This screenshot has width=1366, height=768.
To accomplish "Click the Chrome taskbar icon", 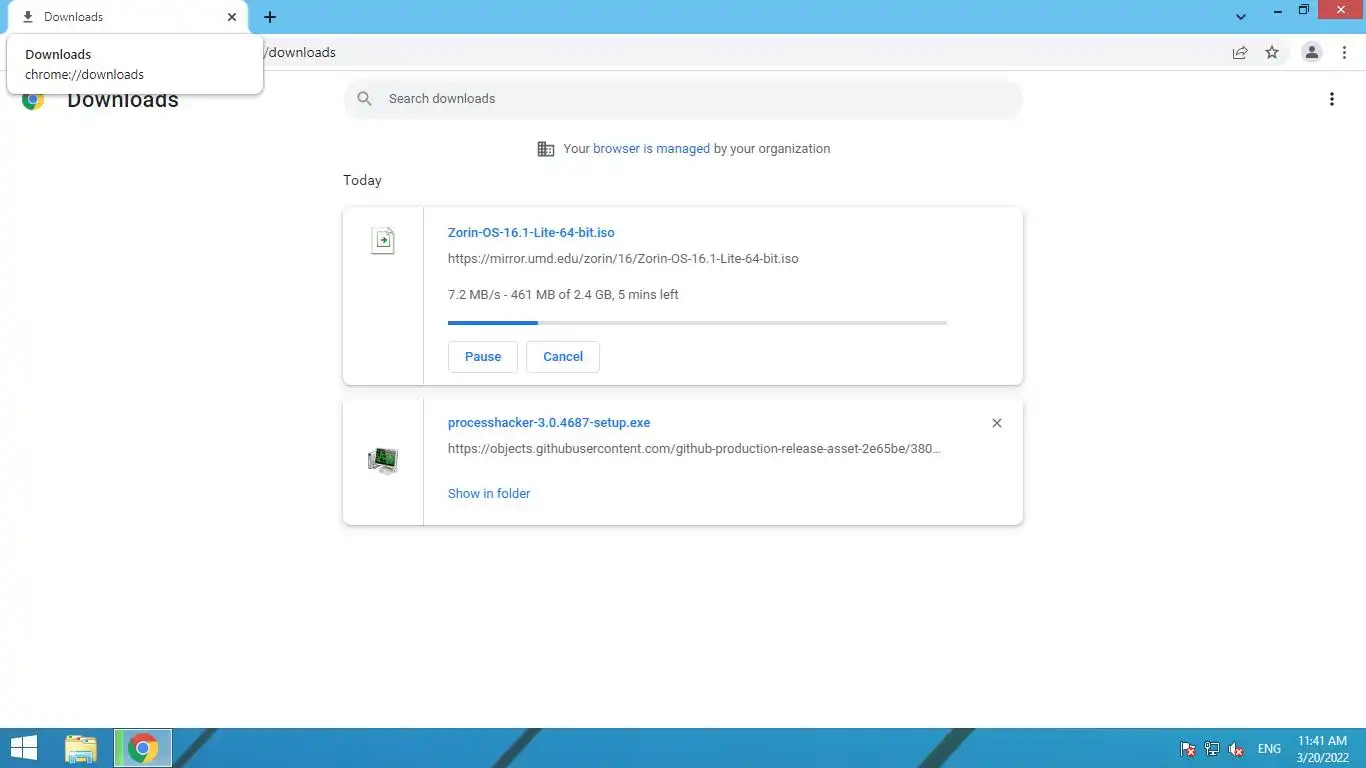I will click(143, 748).
